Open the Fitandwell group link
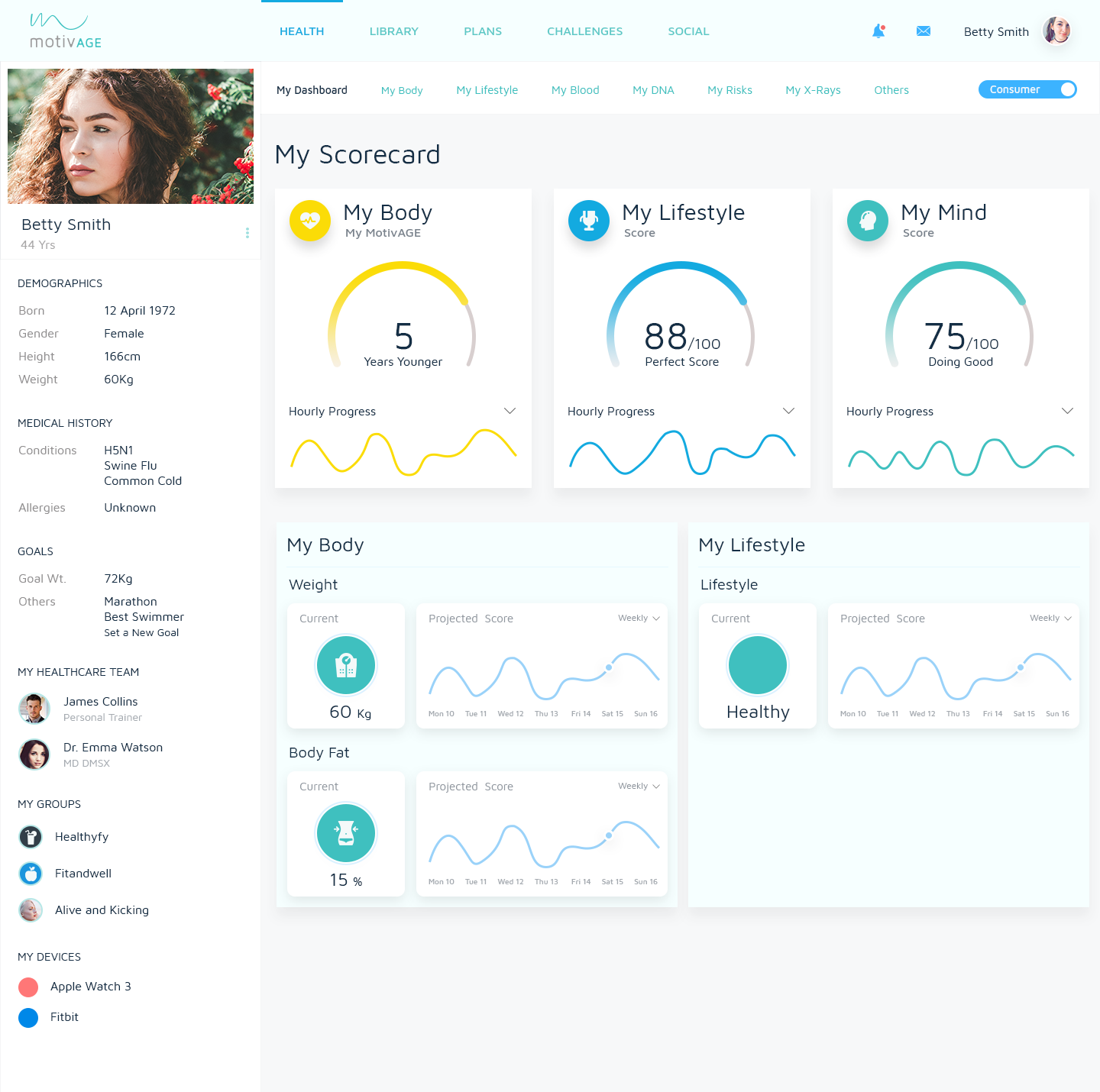 pos(83,874)
